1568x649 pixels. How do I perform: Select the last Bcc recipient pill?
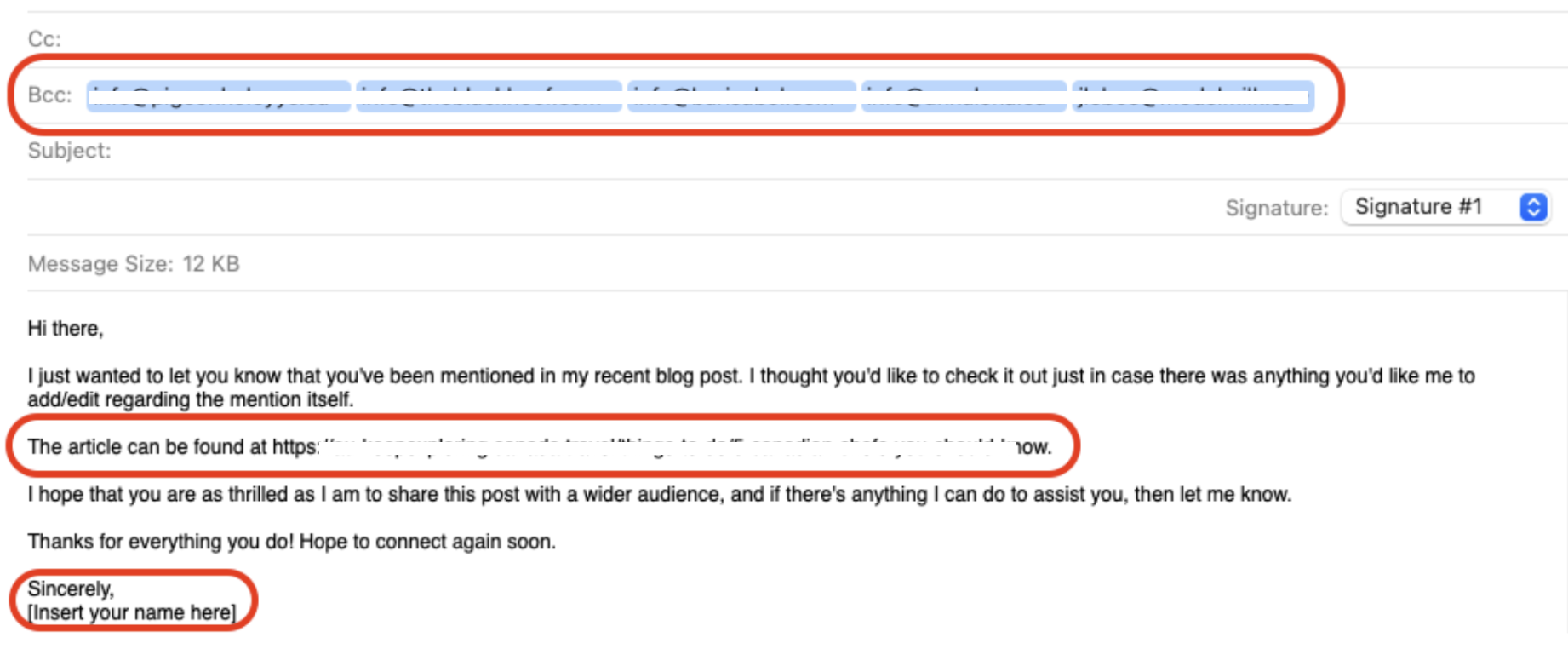tap(1192, 96)
